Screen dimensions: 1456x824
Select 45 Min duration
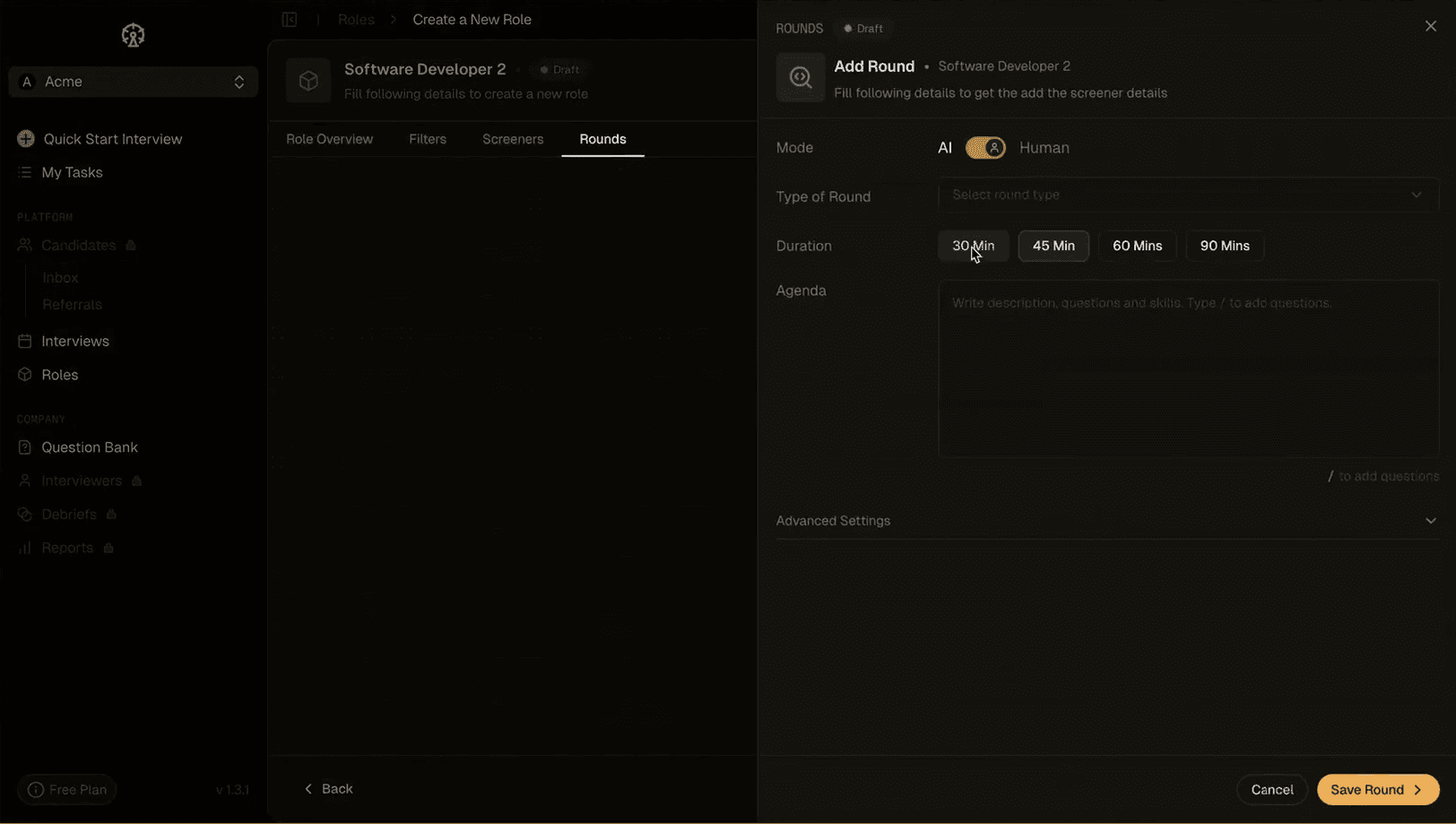click(1053, 246)
